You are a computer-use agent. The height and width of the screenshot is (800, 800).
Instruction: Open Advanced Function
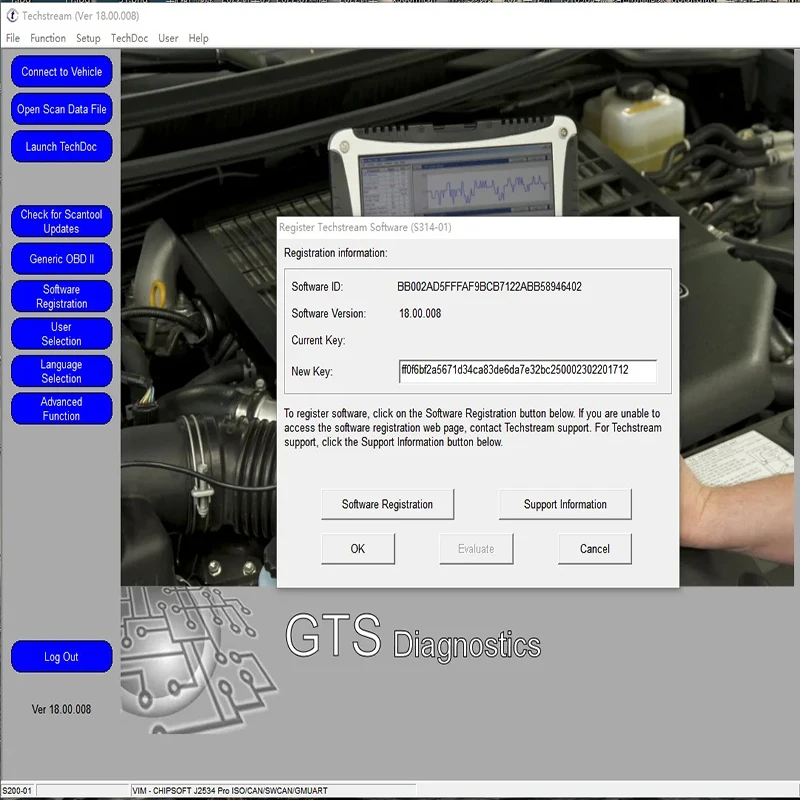point(62,409)
